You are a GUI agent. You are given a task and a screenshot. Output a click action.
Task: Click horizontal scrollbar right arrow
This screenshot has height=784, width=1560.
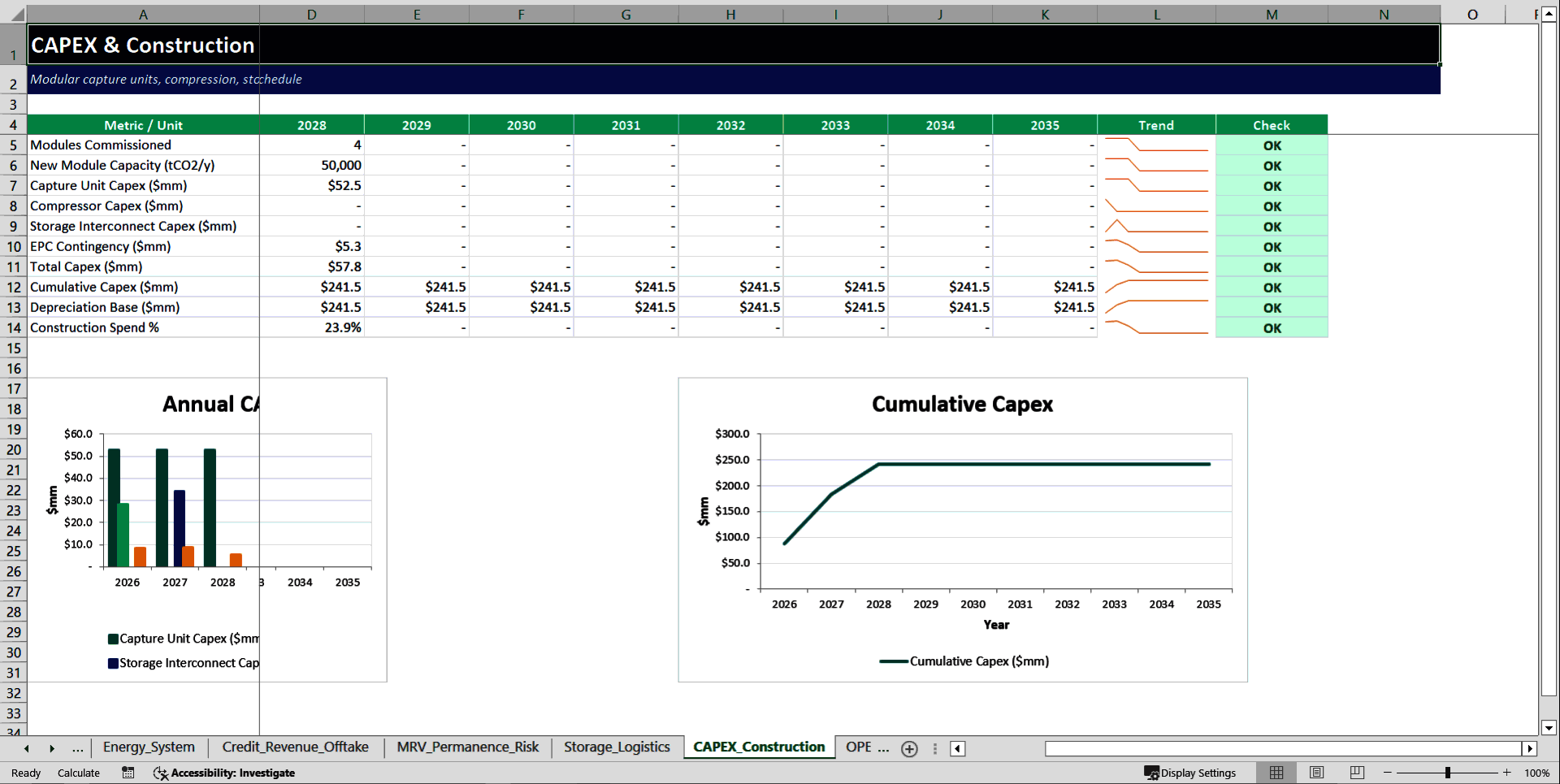pyautogui.click(x=1530, y=749)
